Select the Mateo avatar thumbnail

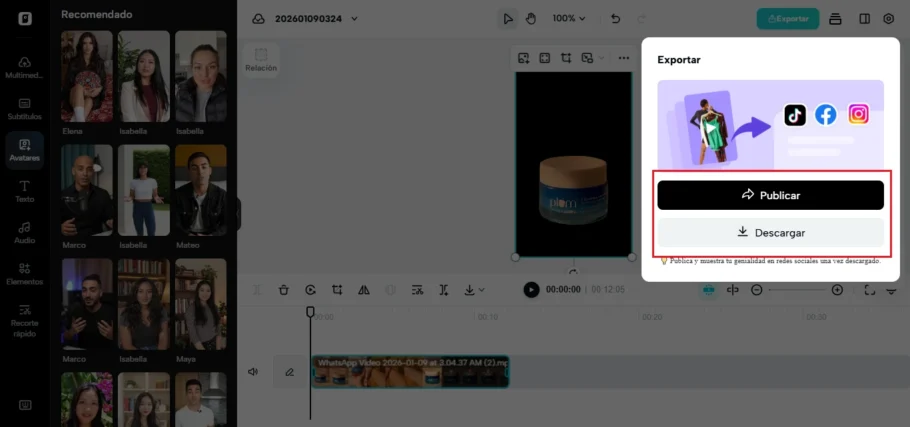coord(201,190)
